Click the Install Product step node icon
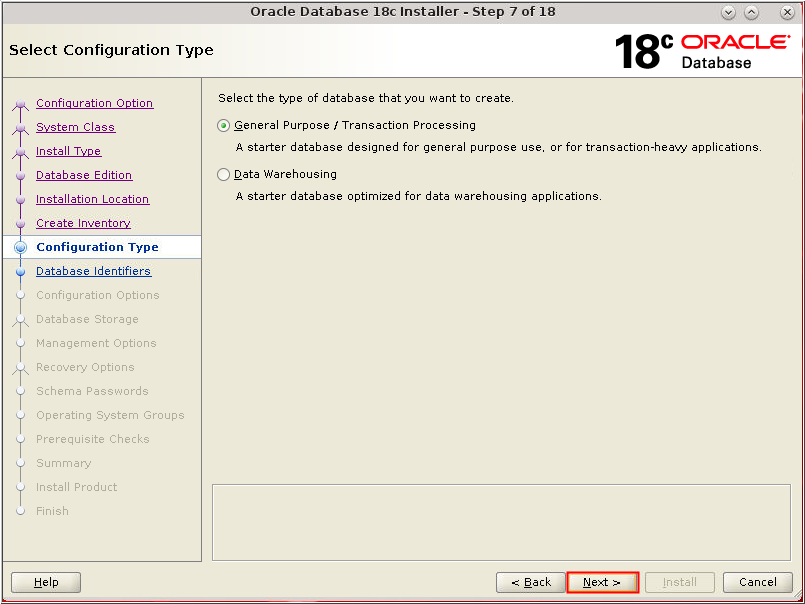The width and height of the screenshot is (805, 604). [21, 487]
